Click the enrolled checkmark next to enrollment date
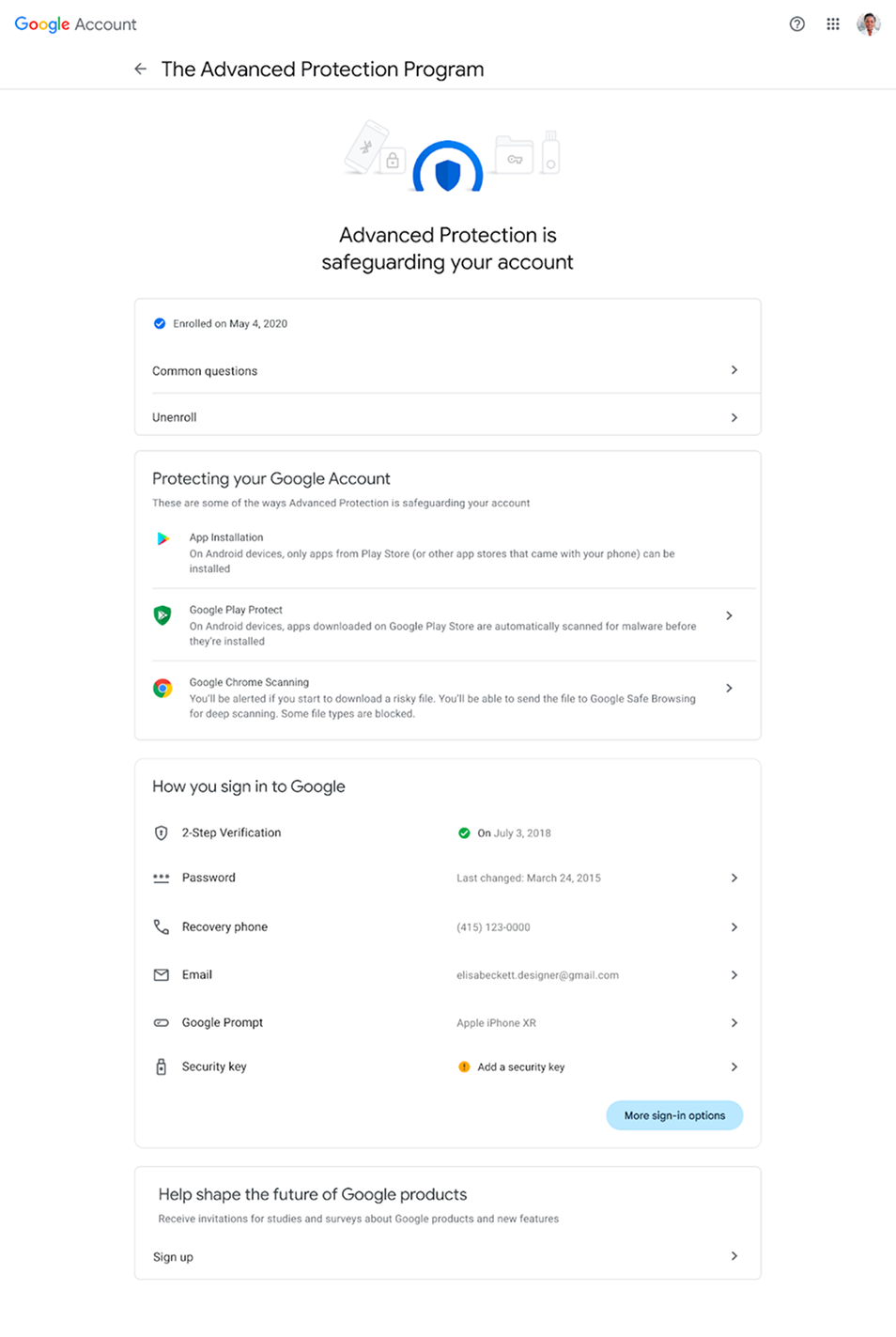This screenshot has width=896, height=1337. [x=160, y=323]
